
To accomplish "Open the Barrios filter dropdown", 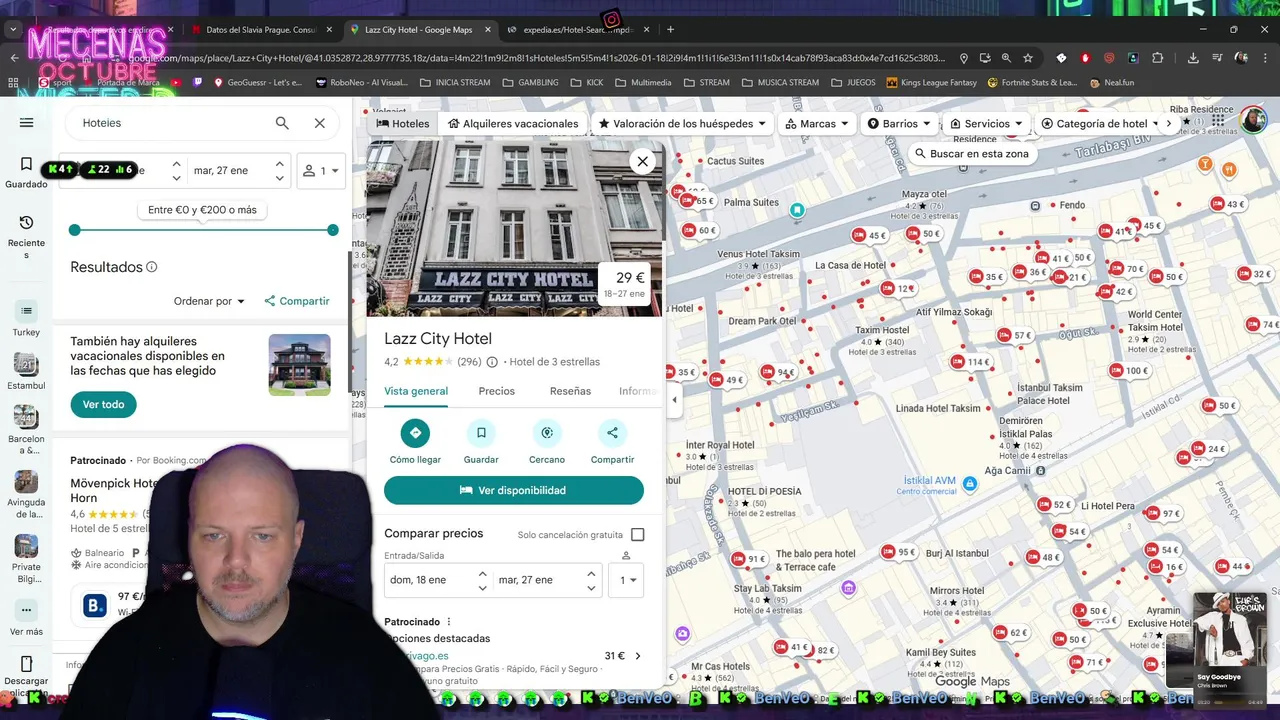I will [899, 123].
